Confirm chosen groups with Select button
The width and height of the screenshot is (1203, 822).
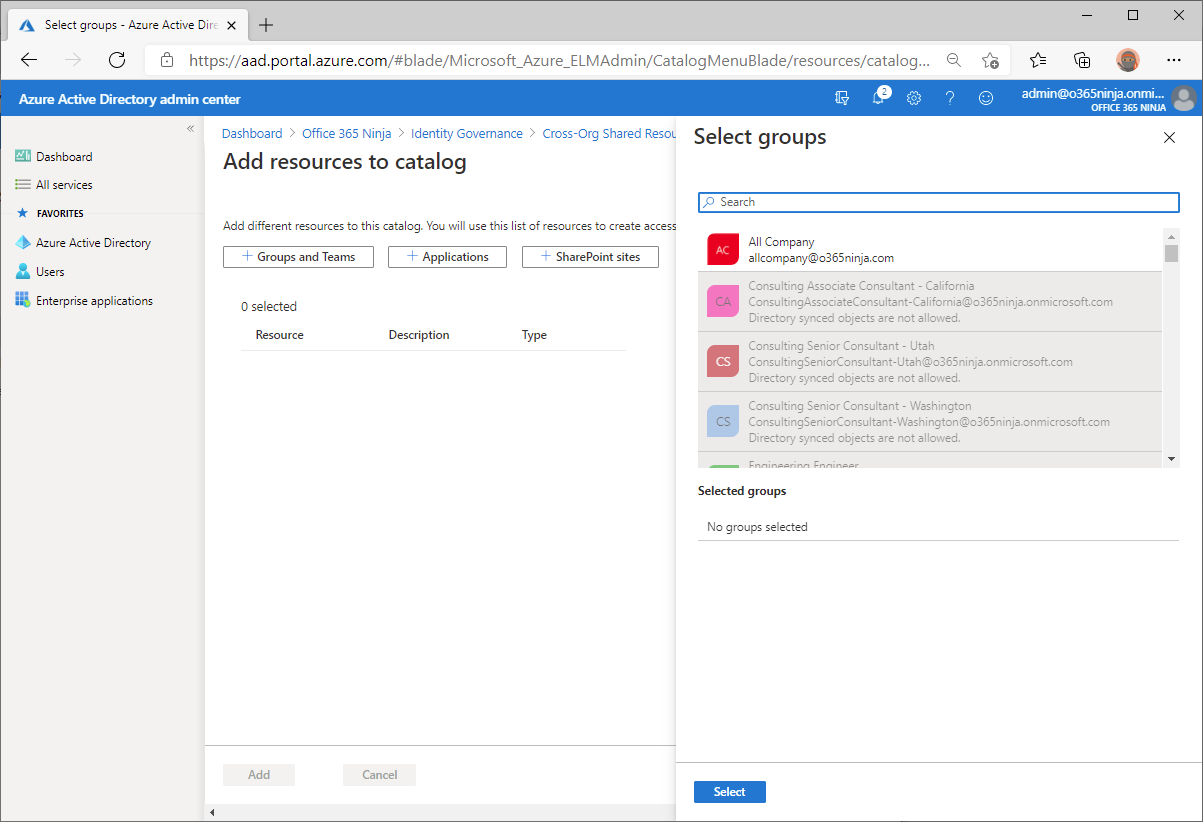point(729,791)
